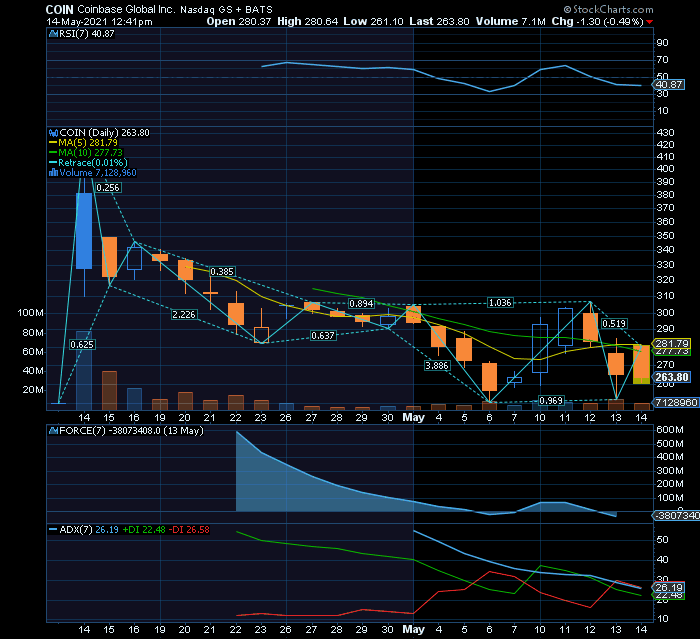Screen dimensions: 700x639
Task: Click the orange April 15 candlestick
Action: (x=109, y=257)
